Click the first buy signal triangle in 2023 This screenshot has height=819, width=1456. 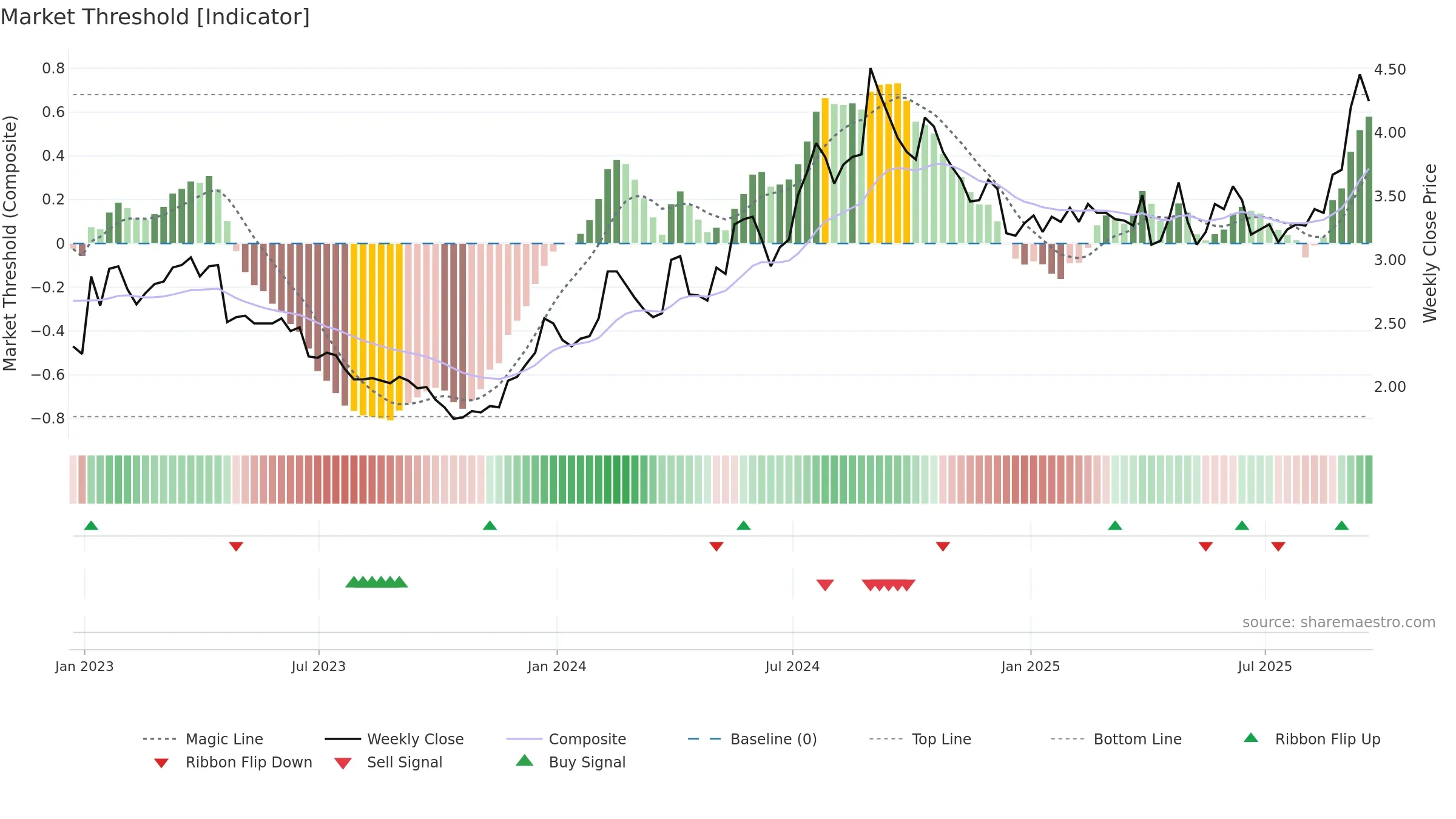[353, 582]
